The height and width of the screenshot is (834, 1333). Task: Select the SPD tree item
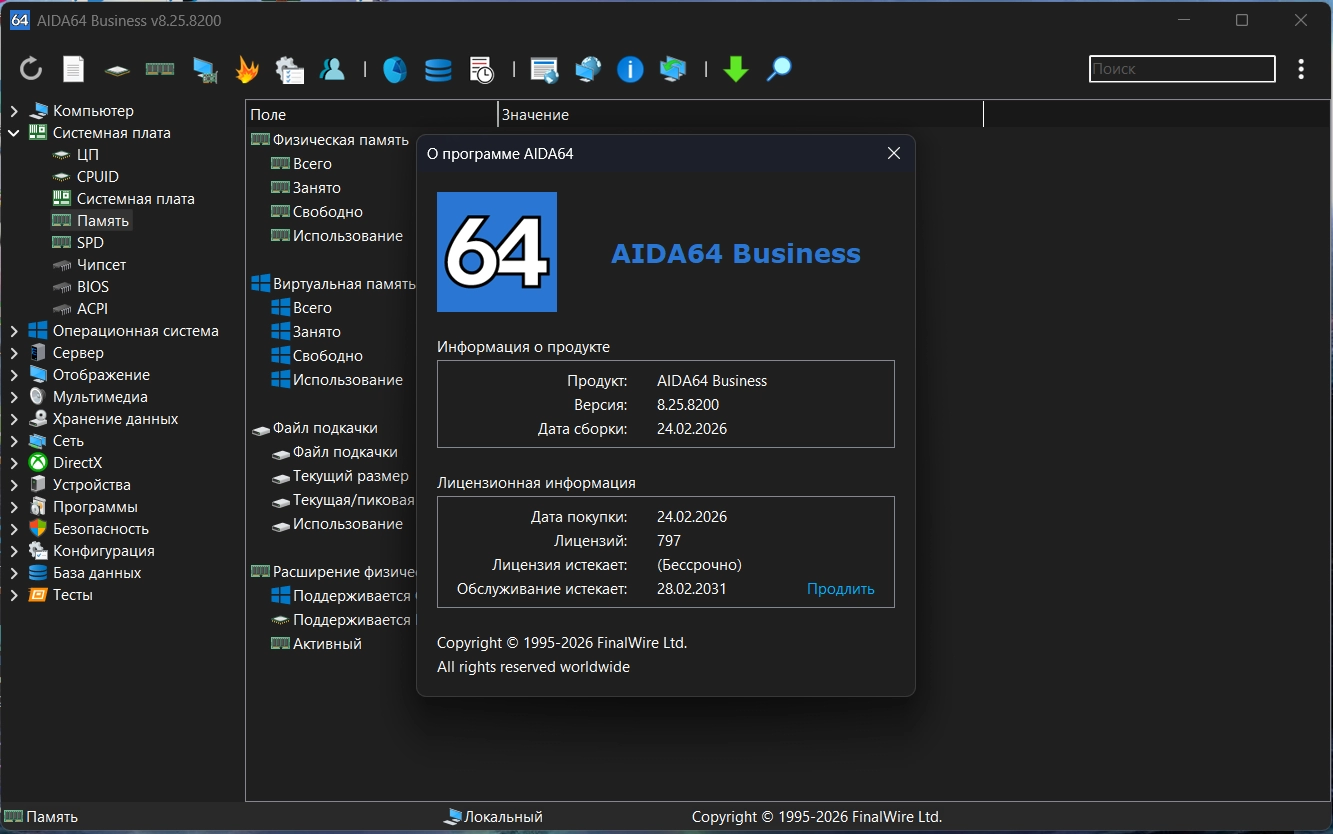[x=90, y=243]
